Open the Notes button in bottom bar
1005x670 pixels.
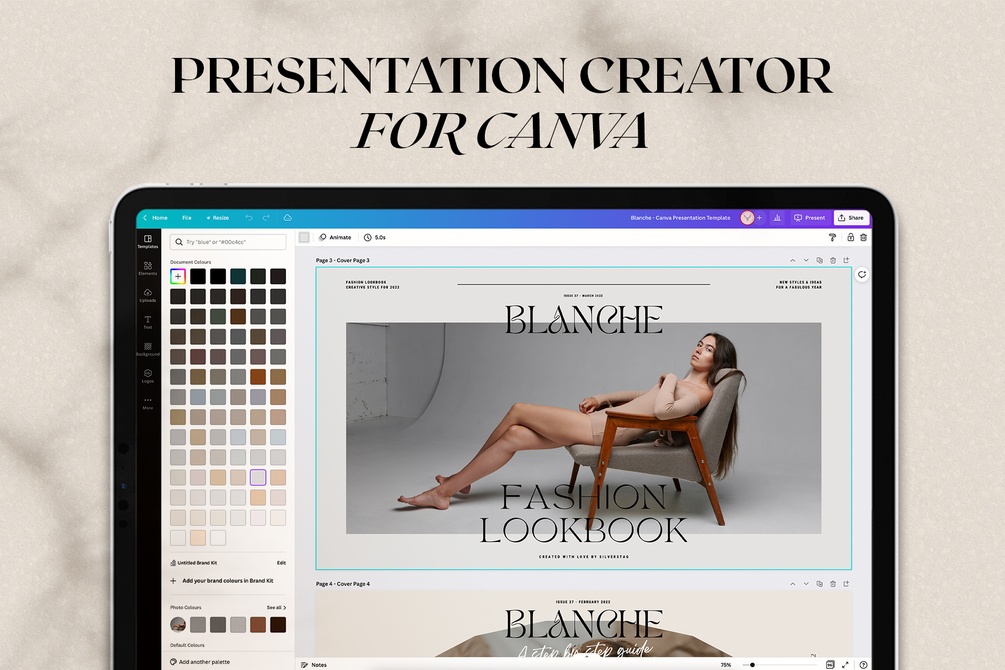click(x=314, y=665)
